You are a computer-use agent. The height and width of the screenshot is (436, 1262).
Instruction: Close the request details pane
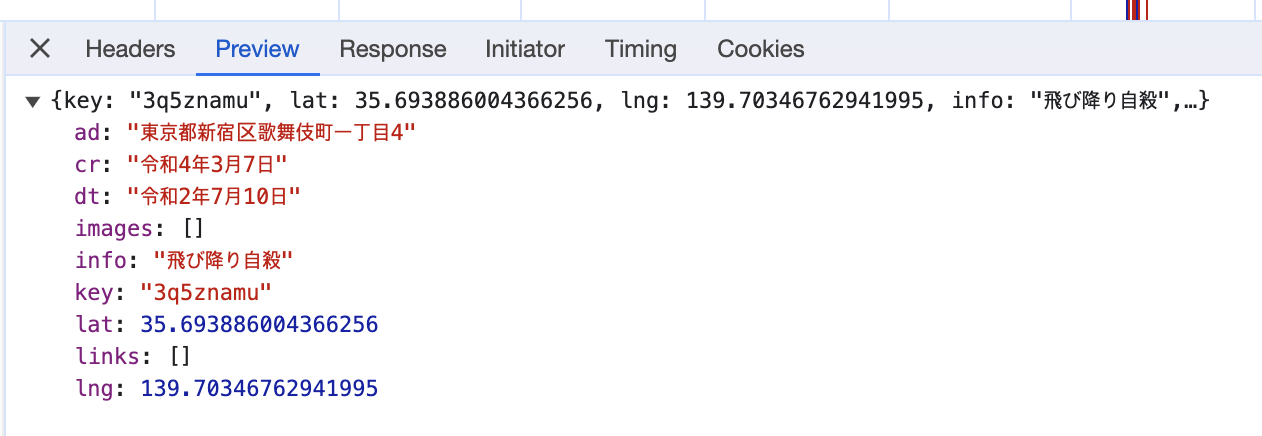pyautogui.click(x=40, y=48)
